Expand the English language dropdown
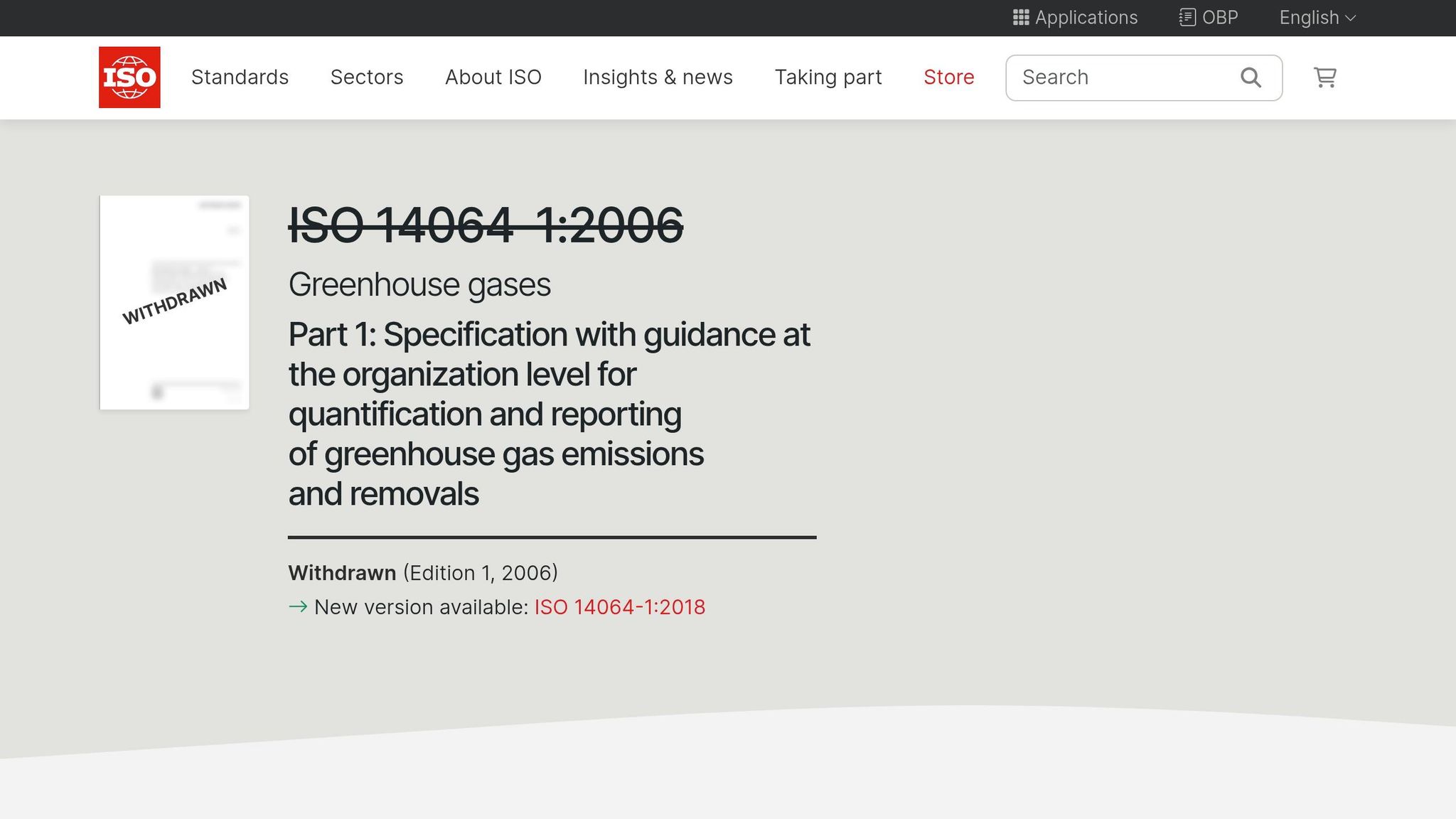 click(x=1317, y=18)
